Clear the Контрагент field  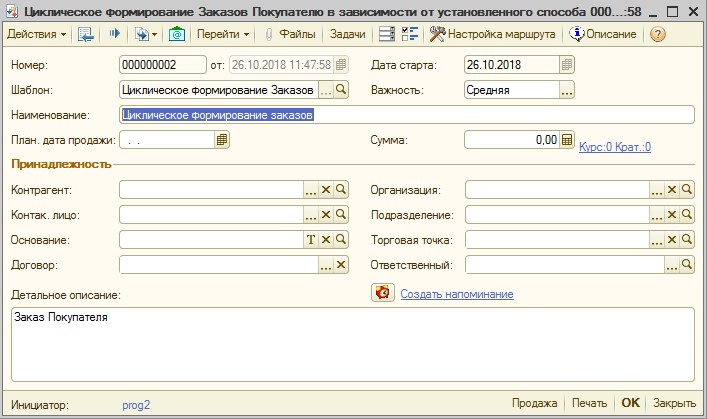coord(326,190)
